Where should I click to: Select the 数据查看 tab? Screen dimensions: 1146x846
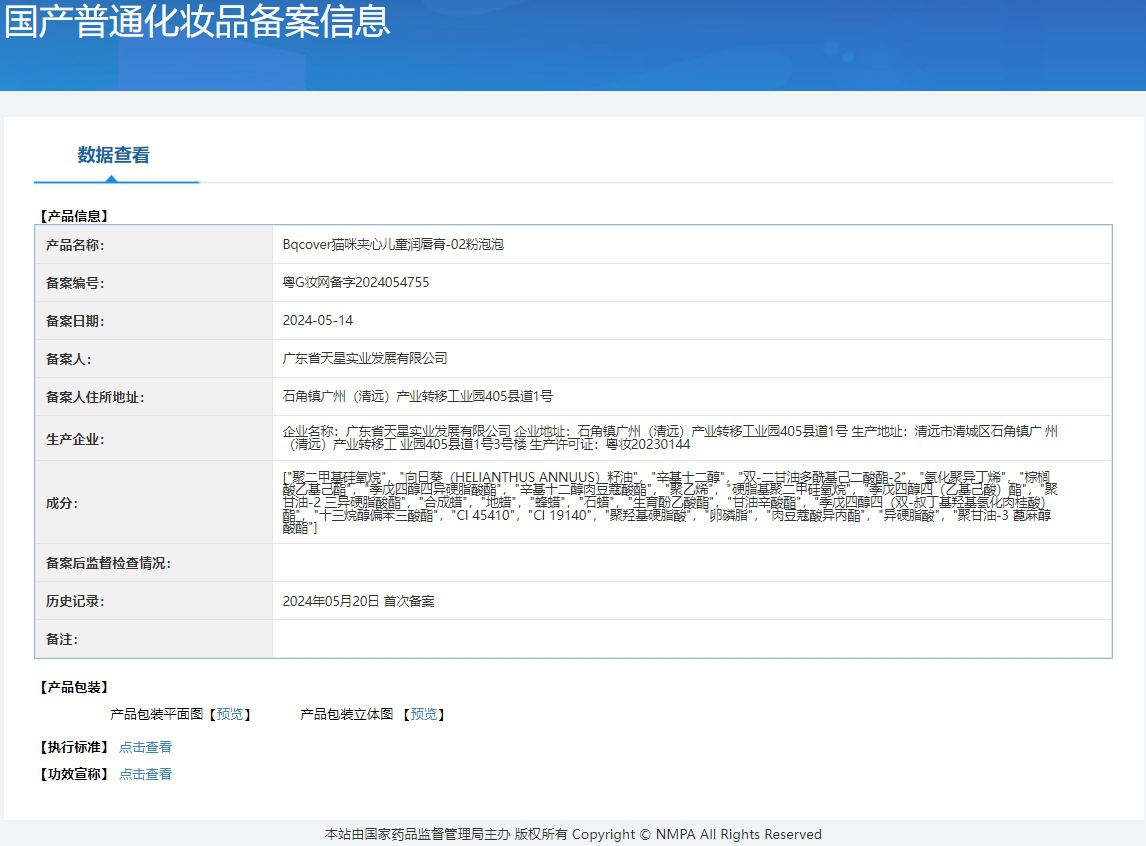coord(114,155)
